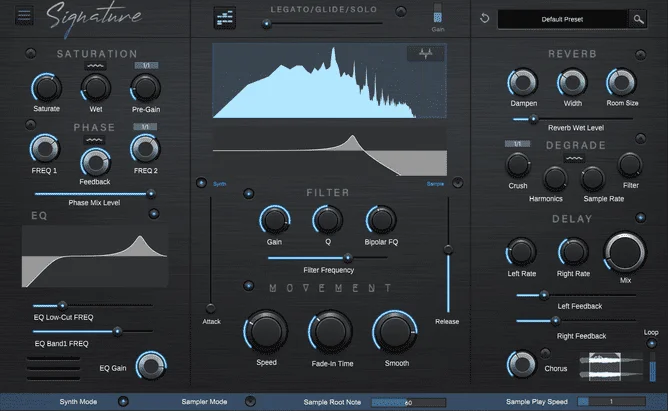668x411 pixels.
Task: Open the Default Preset selector
Action: [x=562, y=19]
